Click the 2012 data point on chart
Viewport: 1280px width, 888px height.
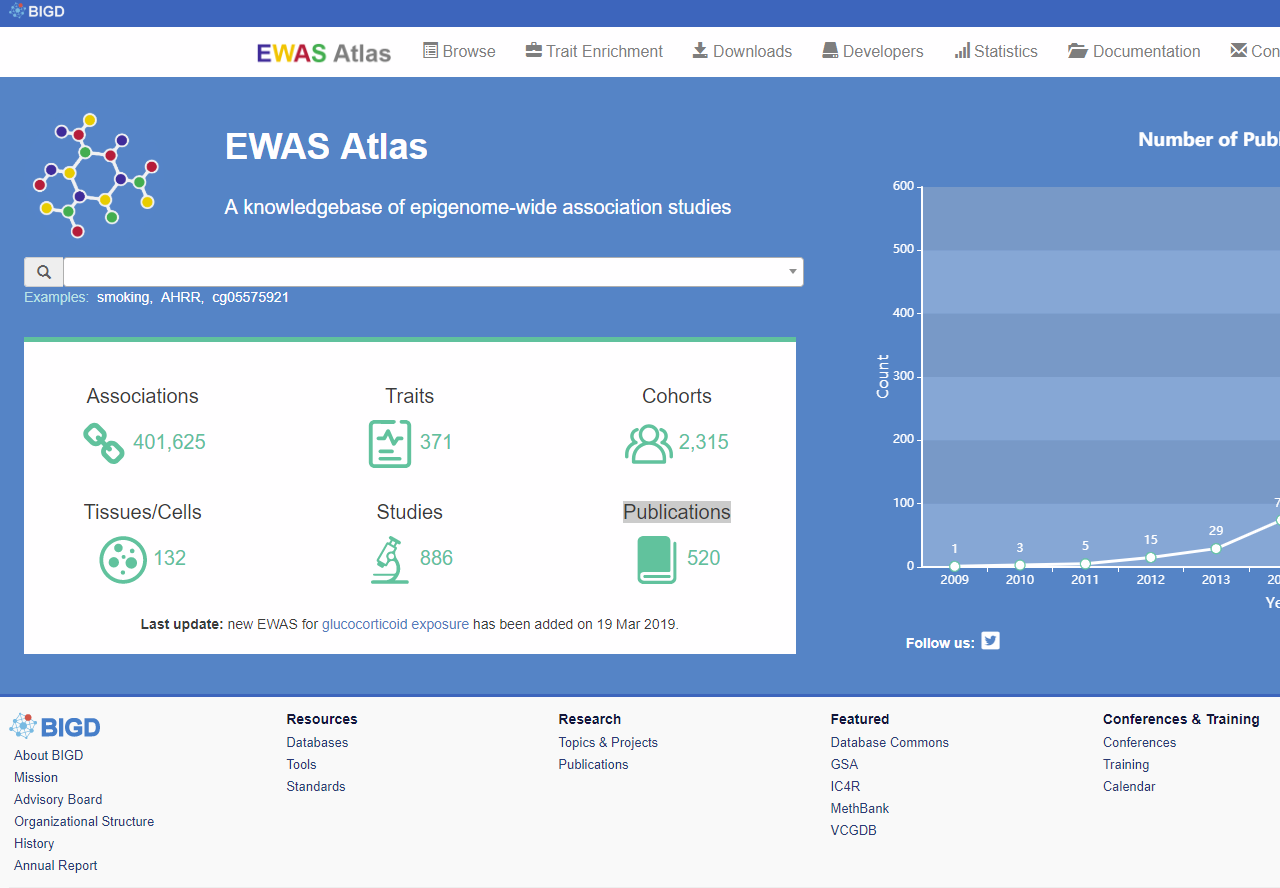tap(1151, 557)
